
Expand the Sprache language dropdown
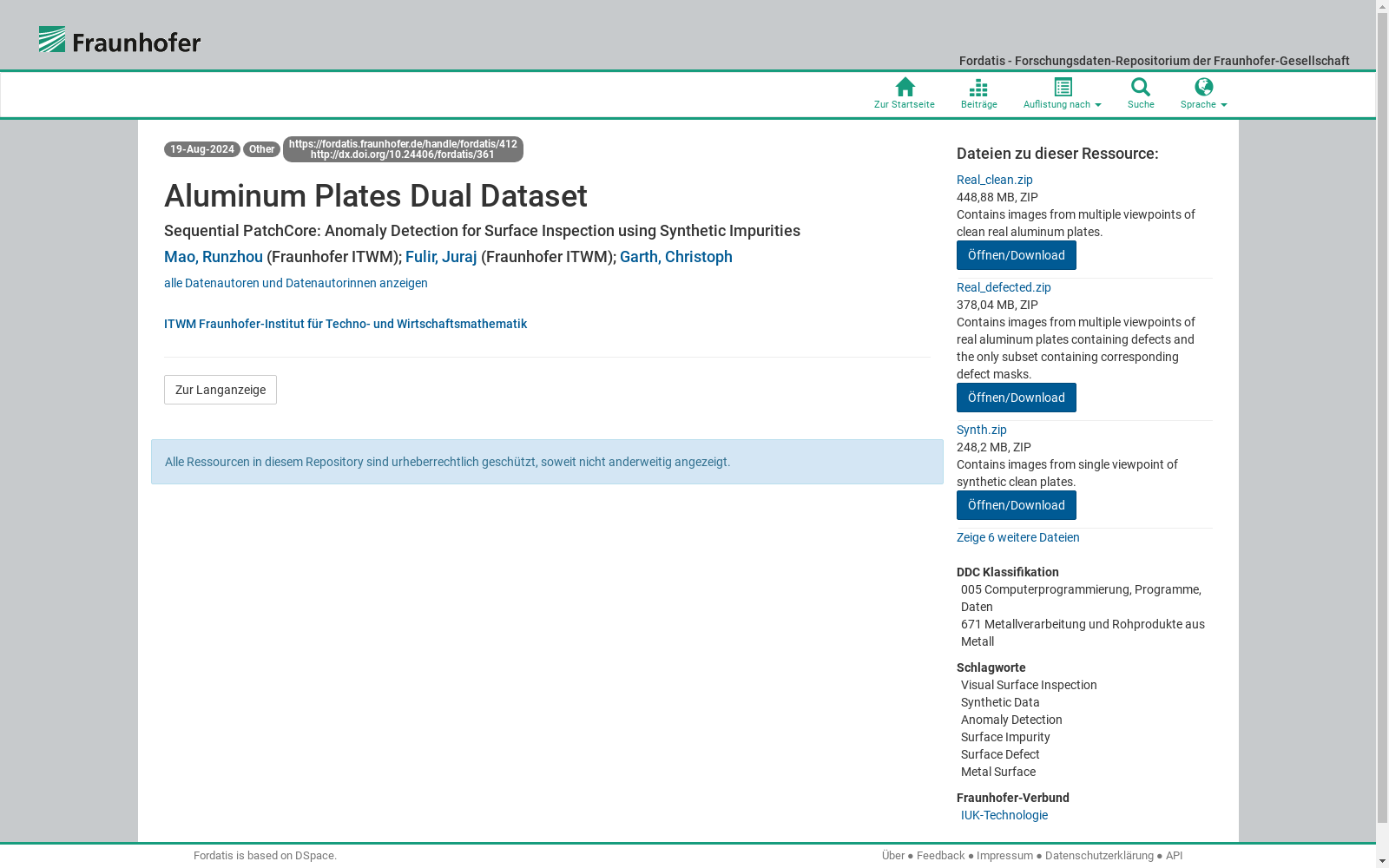pos(1203,93)
